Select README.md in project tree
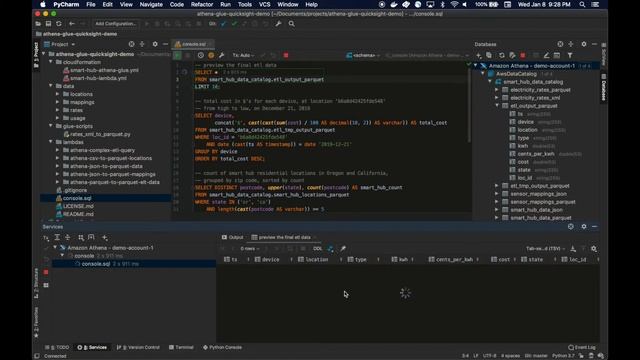Screen dimensions: 640x360 point(78,214)
